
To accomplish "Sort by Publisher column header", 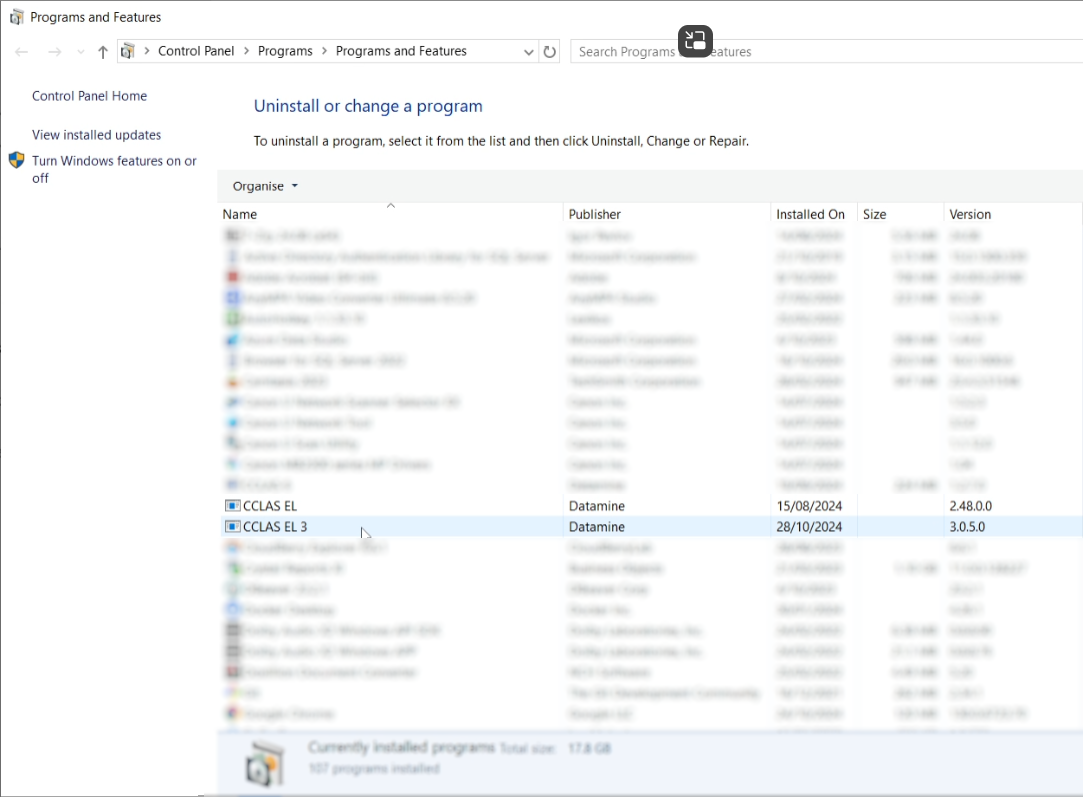I will coord(667,214).
